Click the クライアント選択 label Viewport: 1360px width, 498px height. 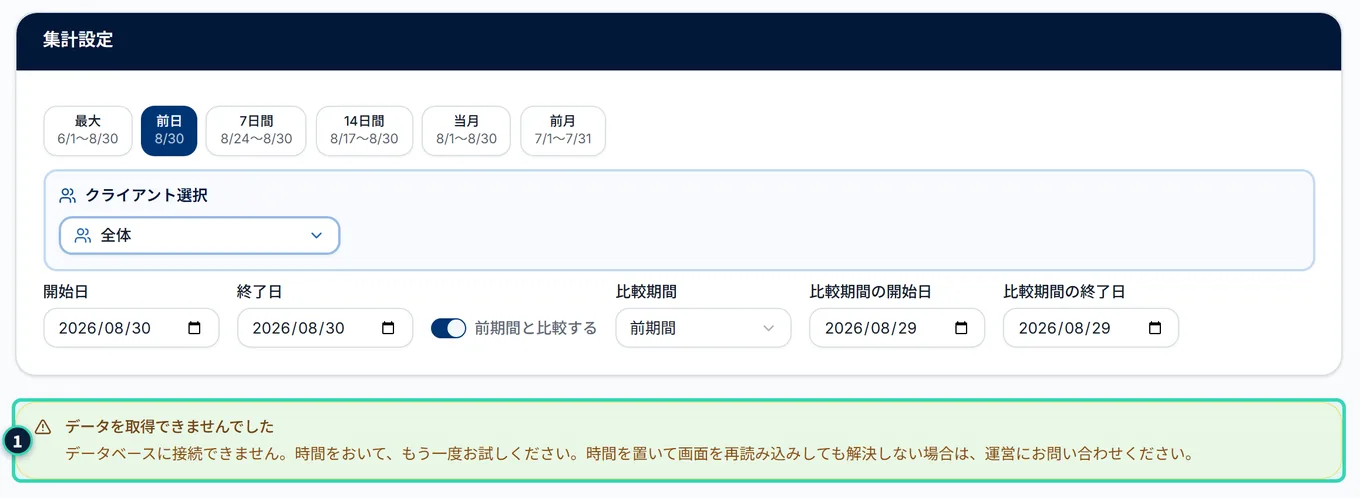pos(147,195)
